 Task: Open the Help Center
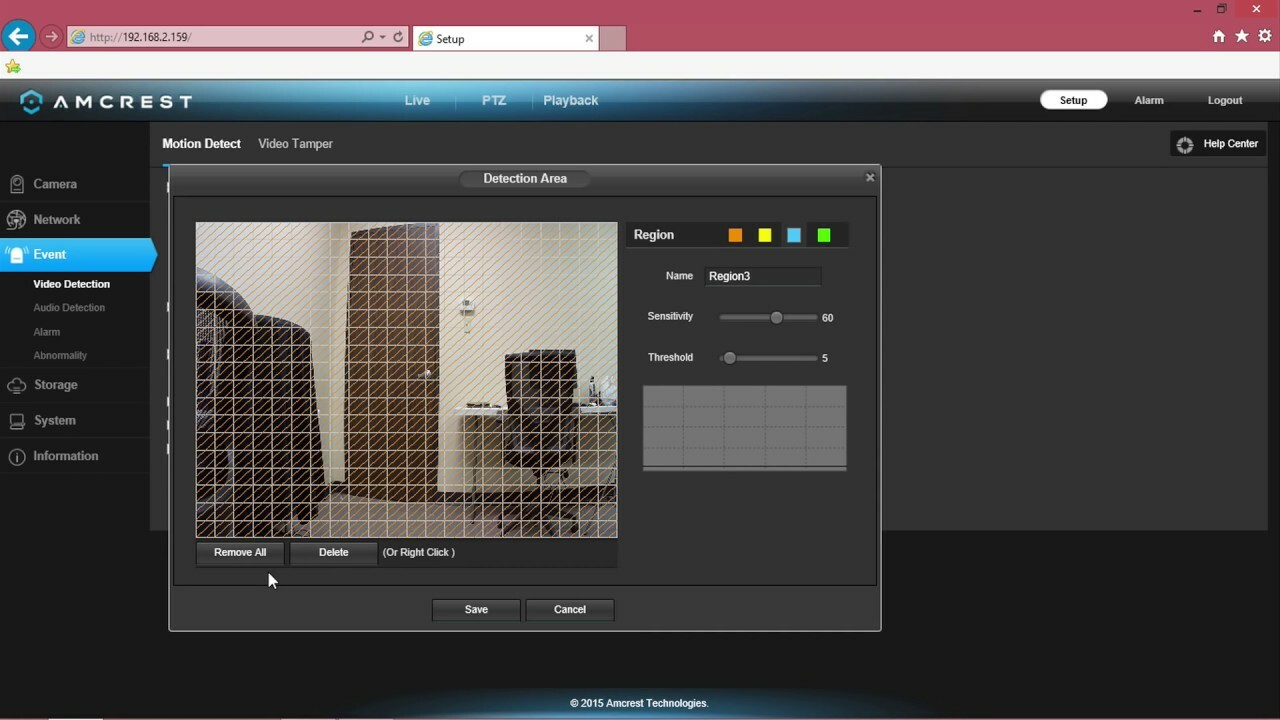(1217, 144)
